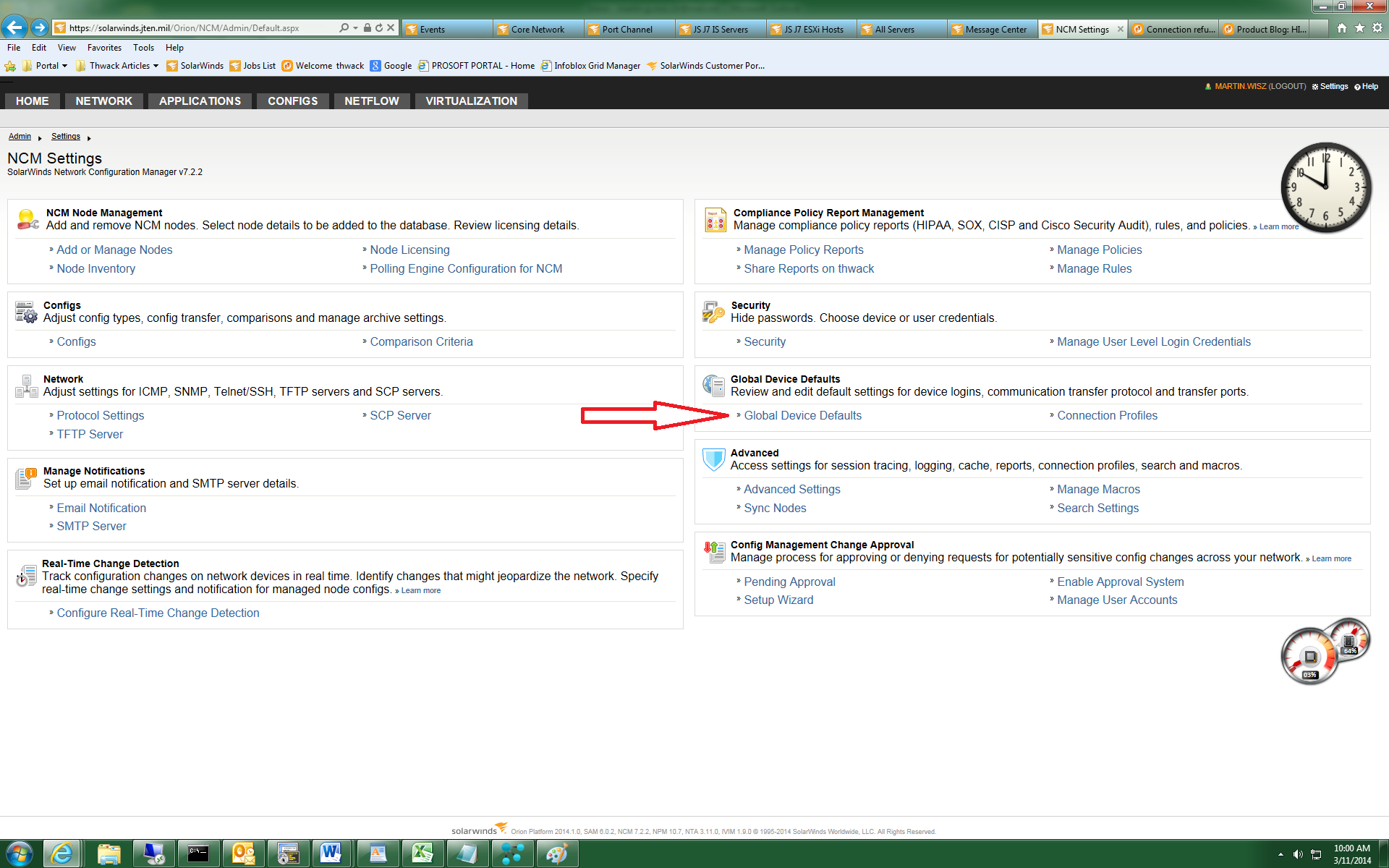Switch to the Message Center browser tab

click(995, 29)
